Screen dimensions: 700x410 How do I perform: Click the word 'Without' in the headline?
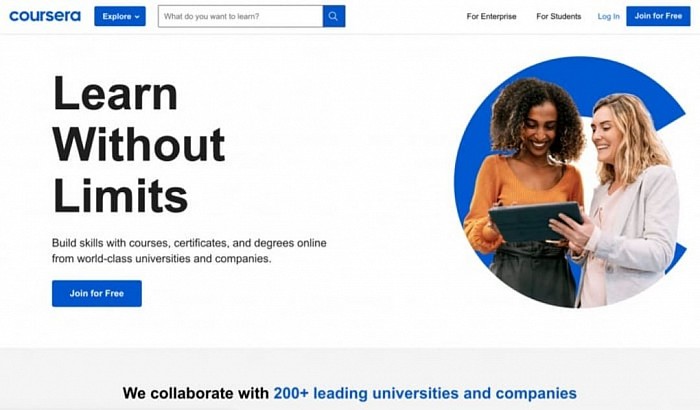click(x=139, y=144)
